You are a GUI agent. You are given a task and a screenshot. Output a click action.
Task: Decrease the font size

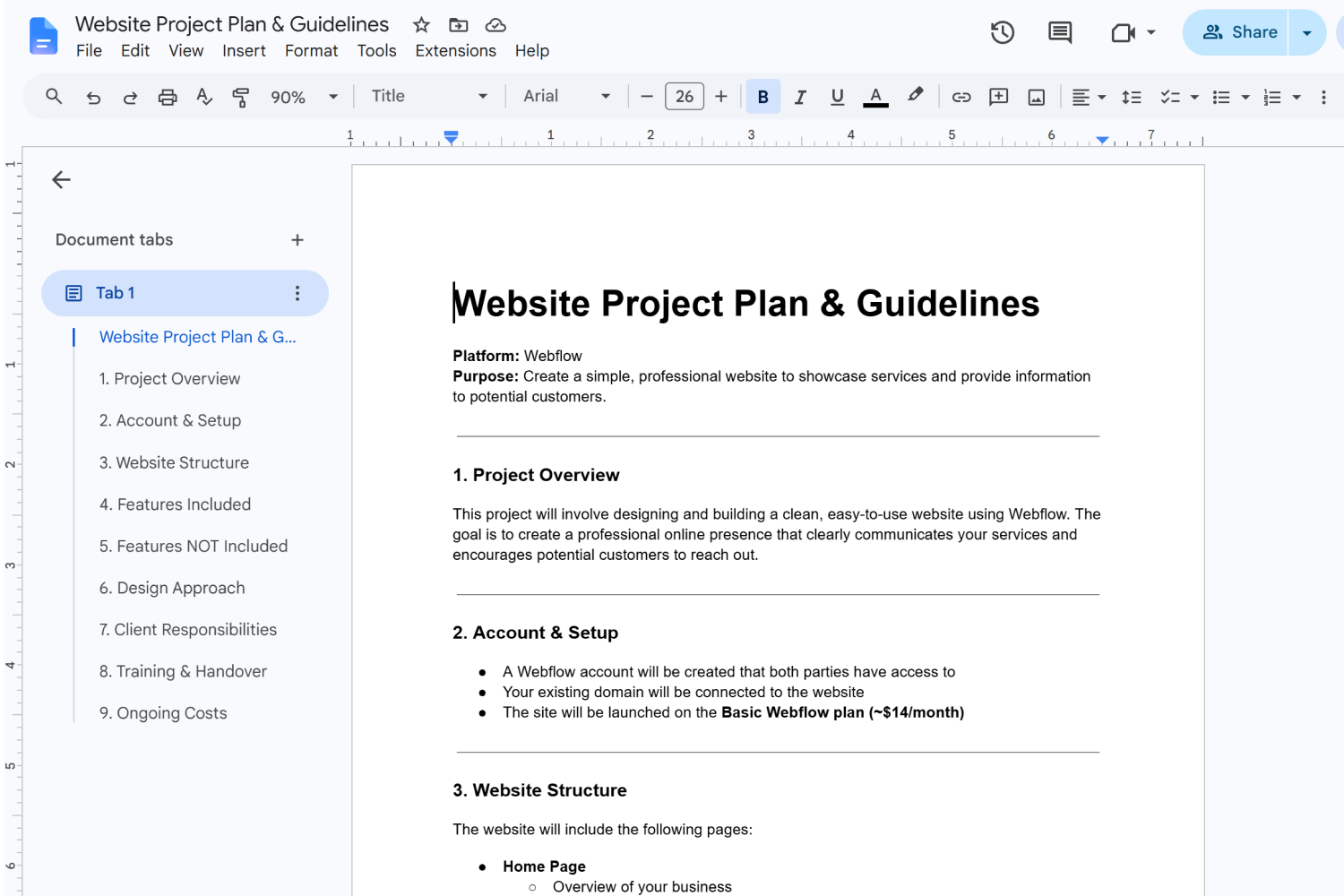[x=647, y=97]
